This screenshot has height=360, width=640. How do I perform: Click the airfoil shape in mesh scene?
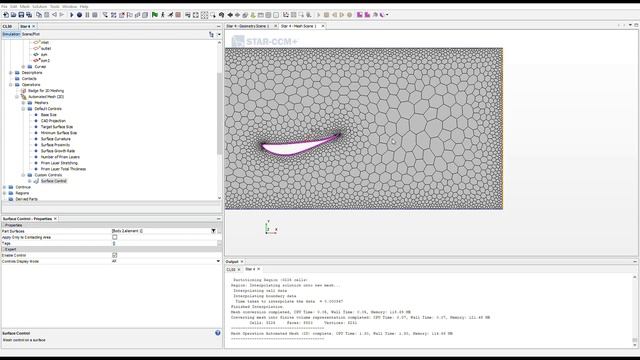point(300,144)
